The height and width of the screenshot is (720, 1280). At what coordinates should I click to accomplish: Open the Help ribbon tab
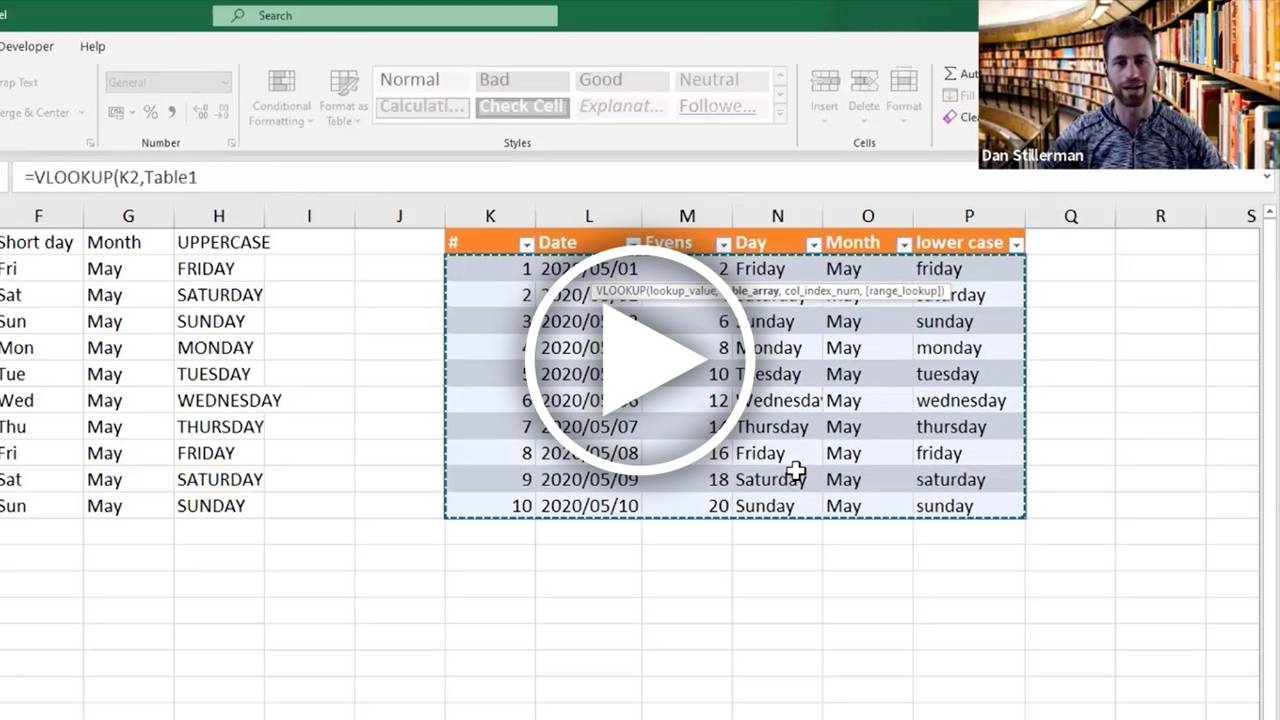coord(90,46)
